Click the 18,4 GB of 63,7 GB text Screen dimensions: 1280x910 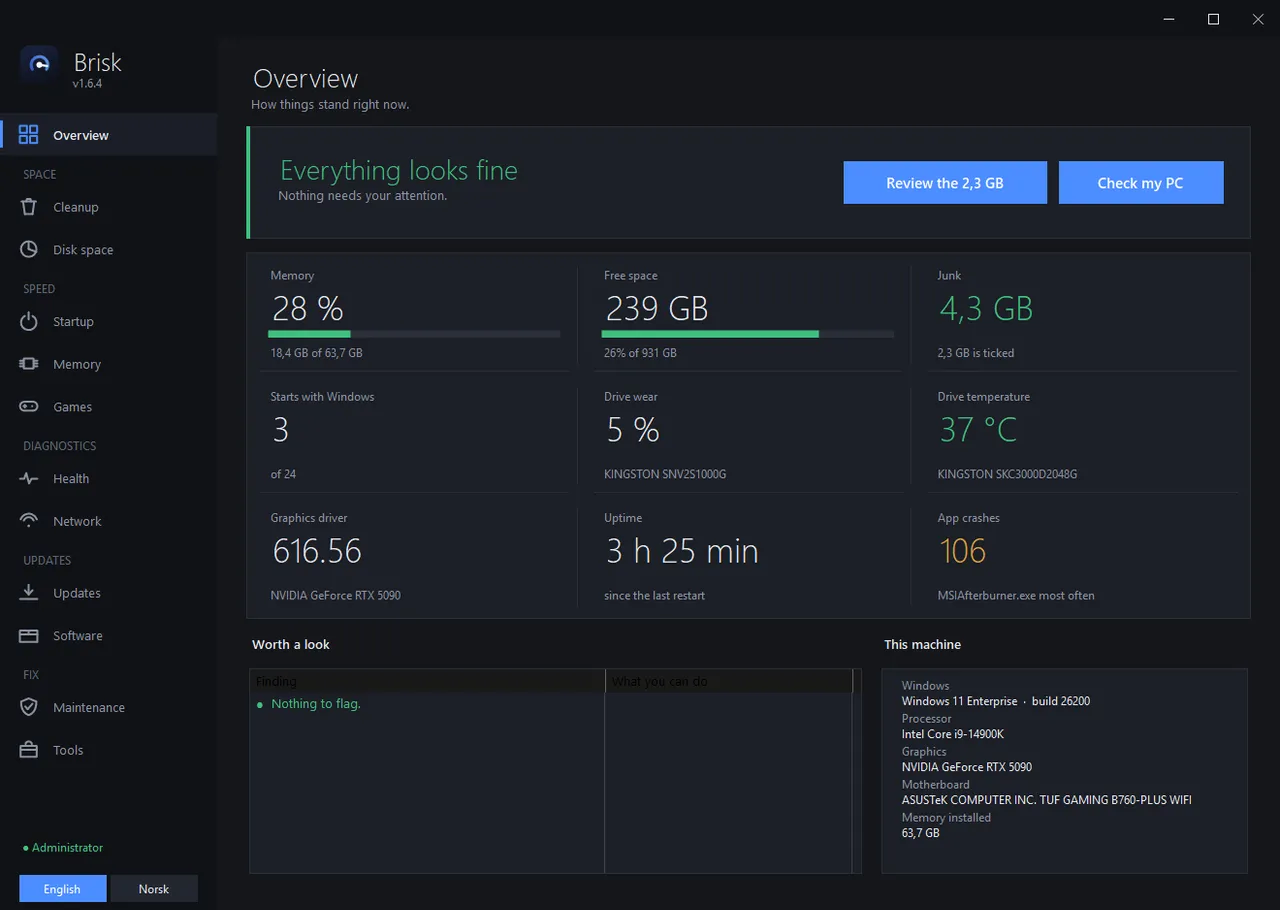(316, 353)
